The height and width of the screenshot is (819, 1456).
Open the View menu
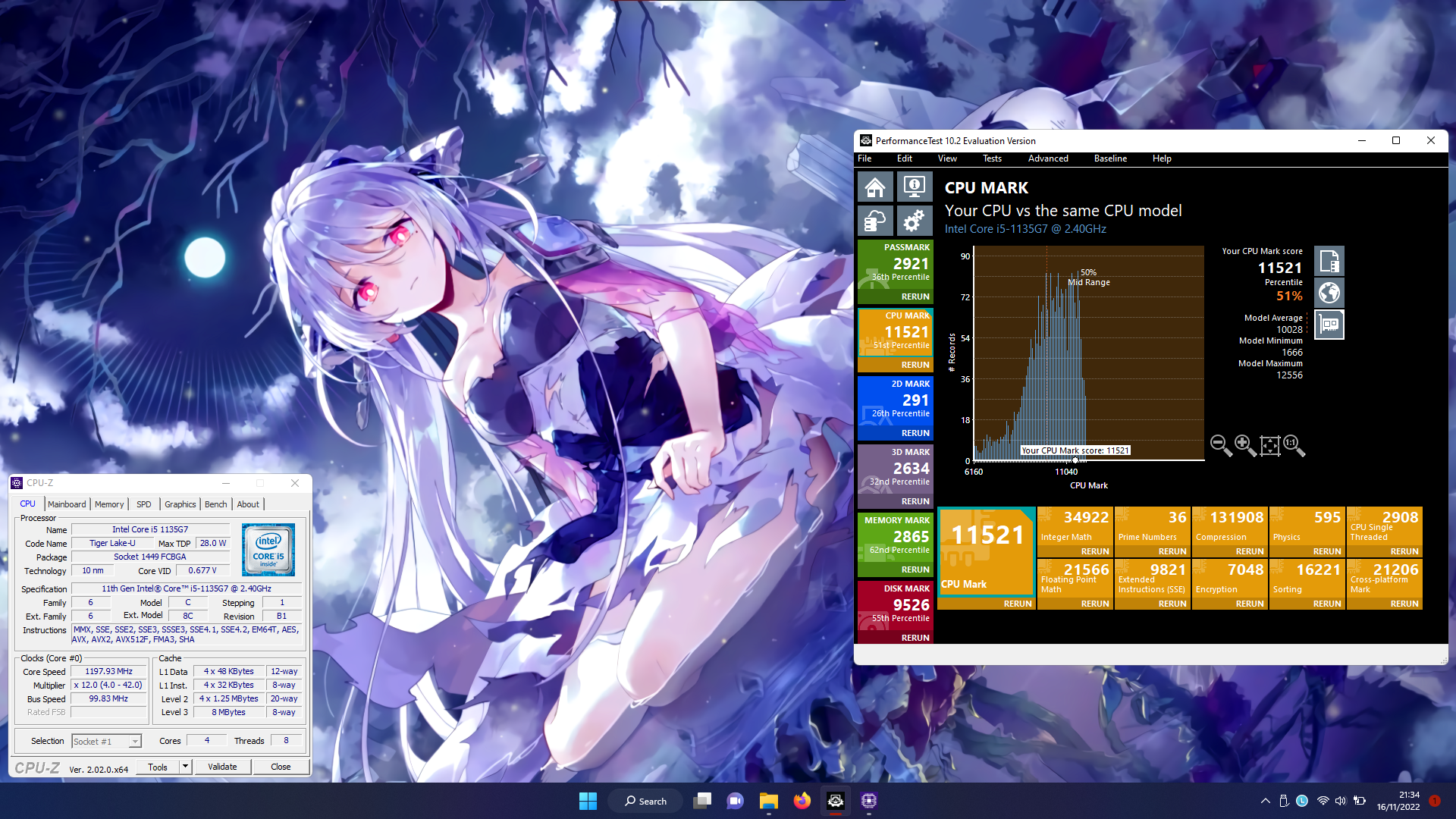(x=947, y=158)
